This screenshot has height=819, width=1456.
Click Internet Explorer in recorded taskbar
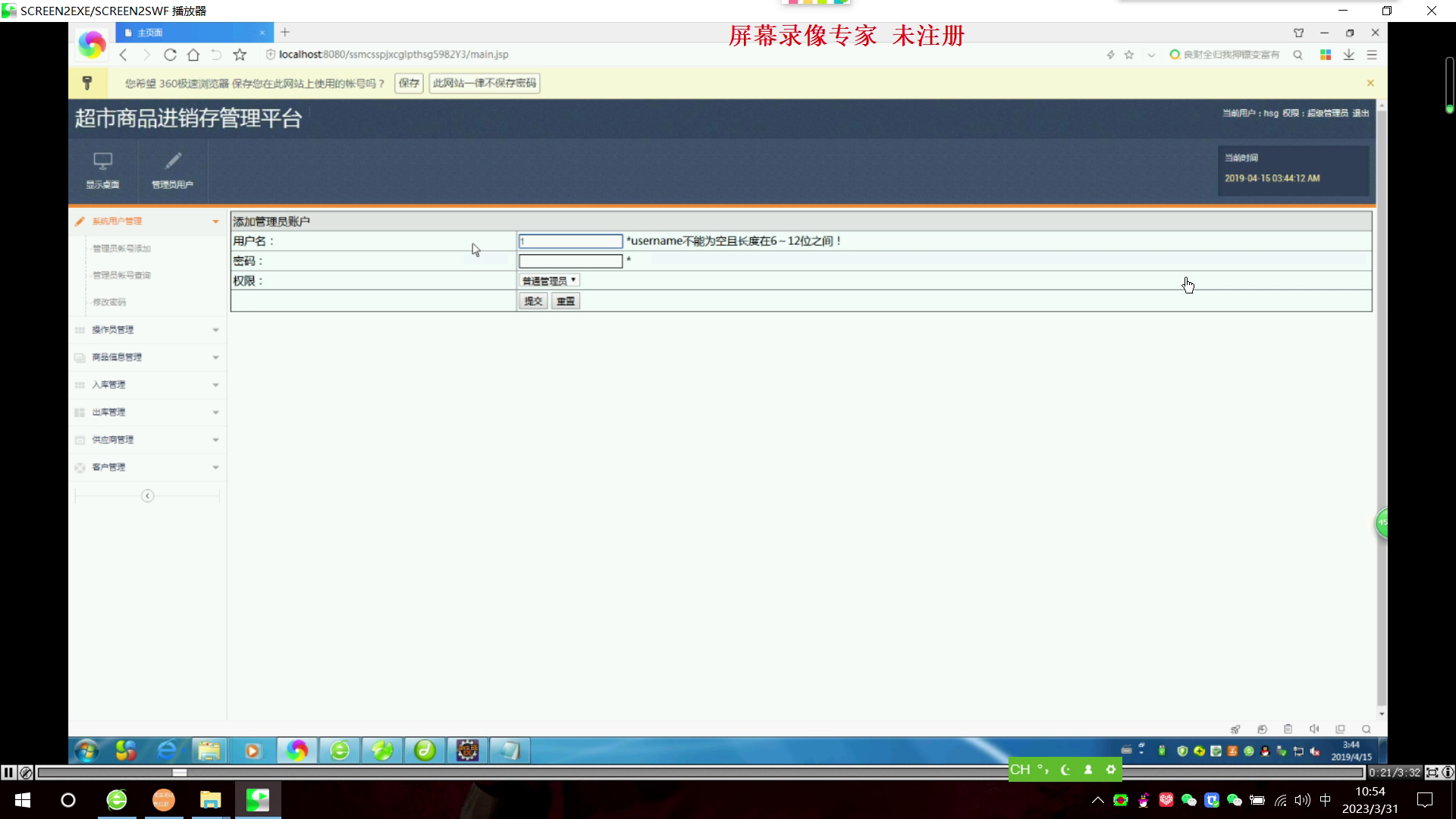[167, 751]
